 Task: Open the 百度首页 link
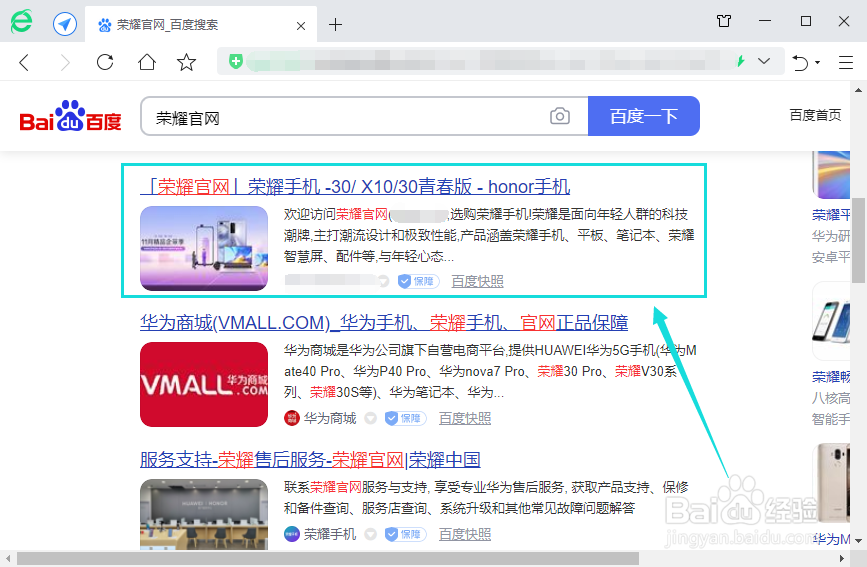point(815,115)
